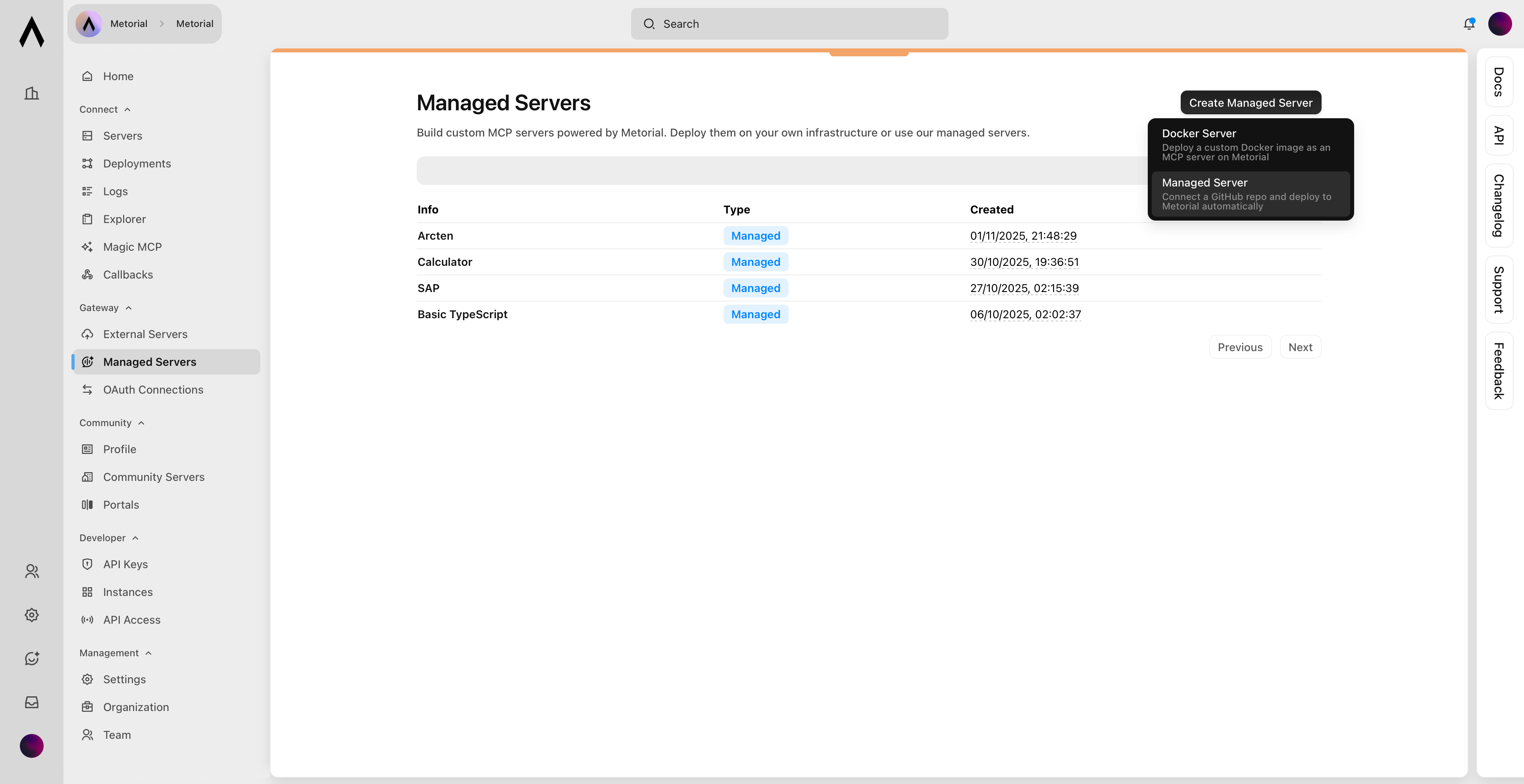Viewport: 1524px width, 784px height.
Task: Click inside the Search field
Action: 789,24
